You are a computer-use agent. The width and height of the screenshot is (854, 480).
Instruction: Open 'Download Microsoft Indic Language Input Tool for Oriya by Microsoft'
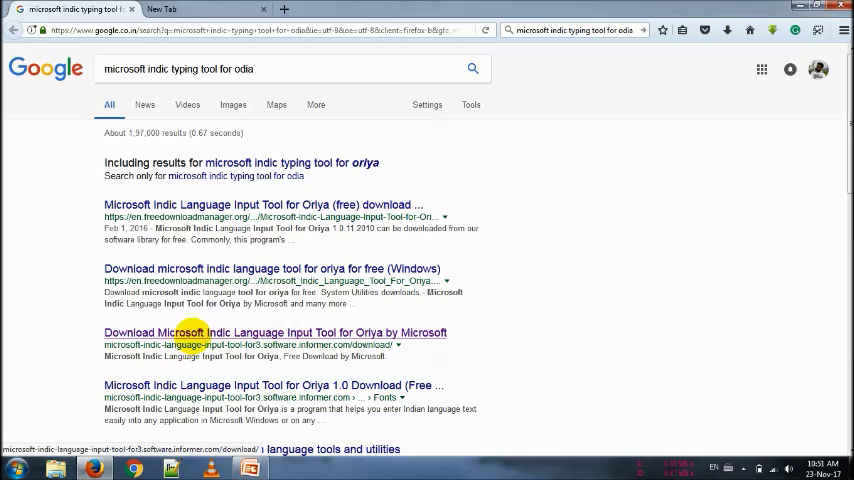click(x=276, y=332)
